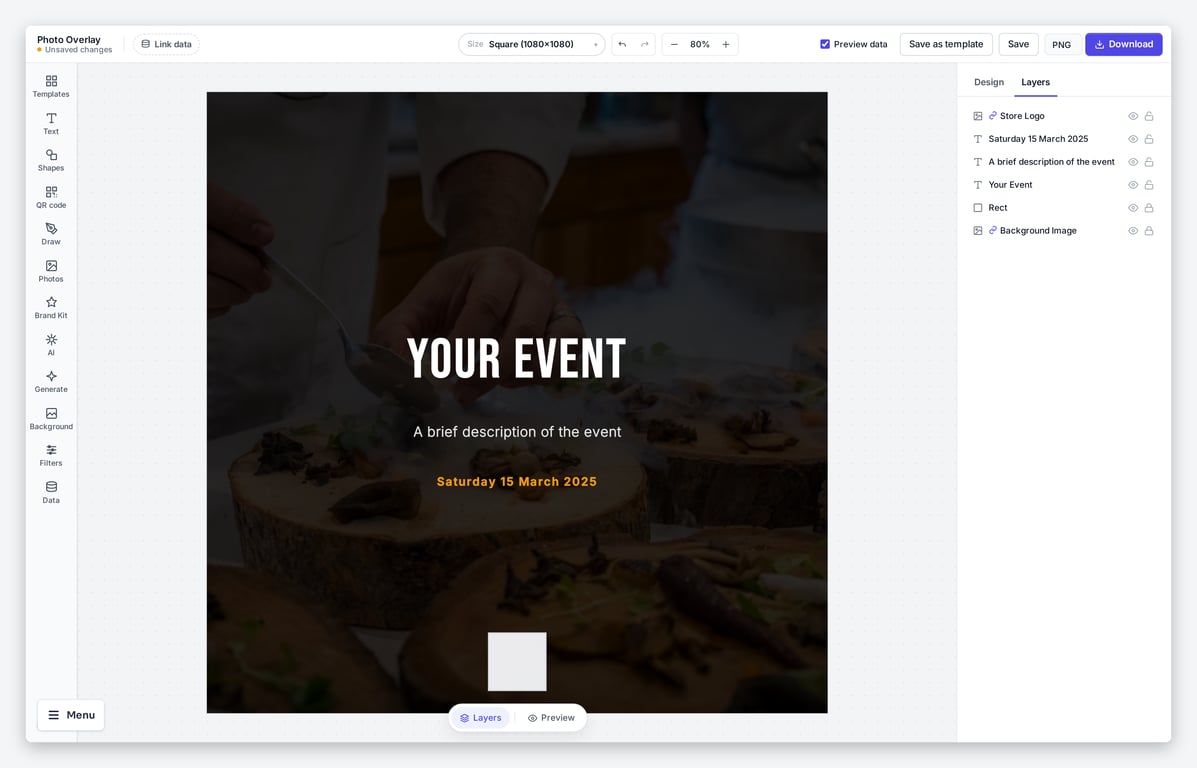Viewport: 1197px width, 768px height.
Task: Hide the Background Image layer
Action: (x=1133, y=231)
